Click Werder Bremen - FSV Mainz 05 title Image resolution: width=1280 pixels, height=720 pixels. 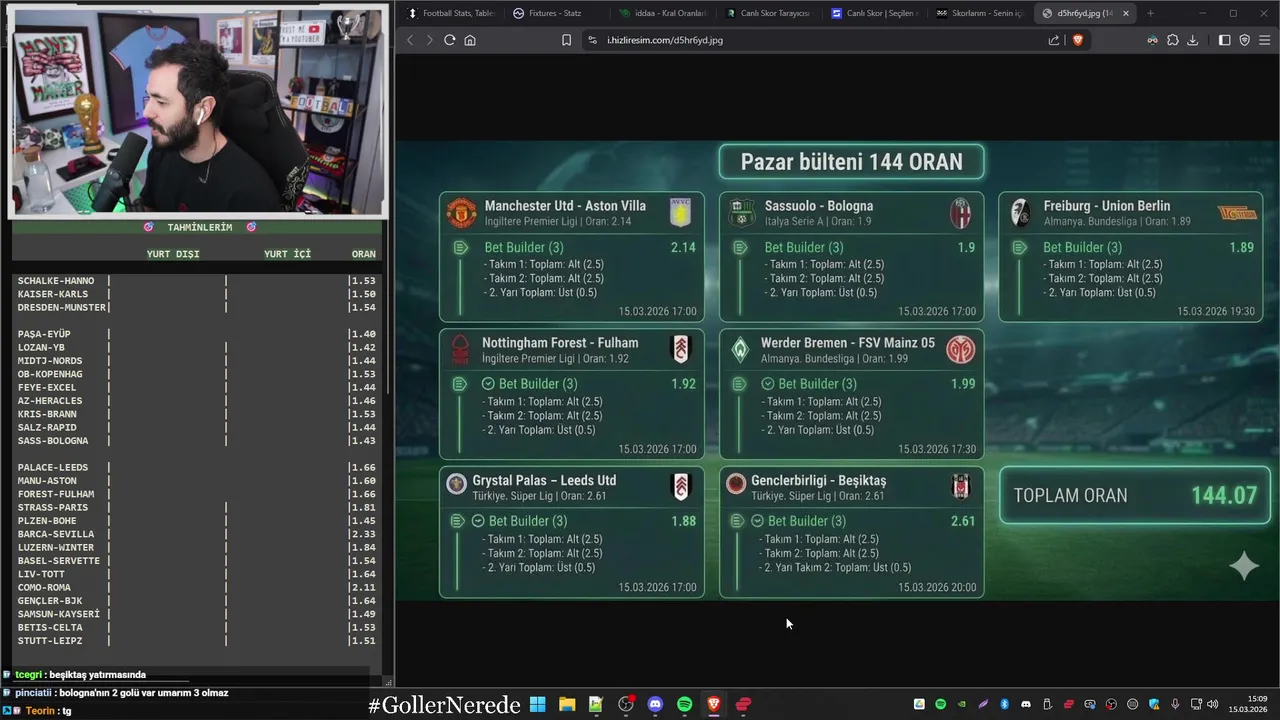848,342
